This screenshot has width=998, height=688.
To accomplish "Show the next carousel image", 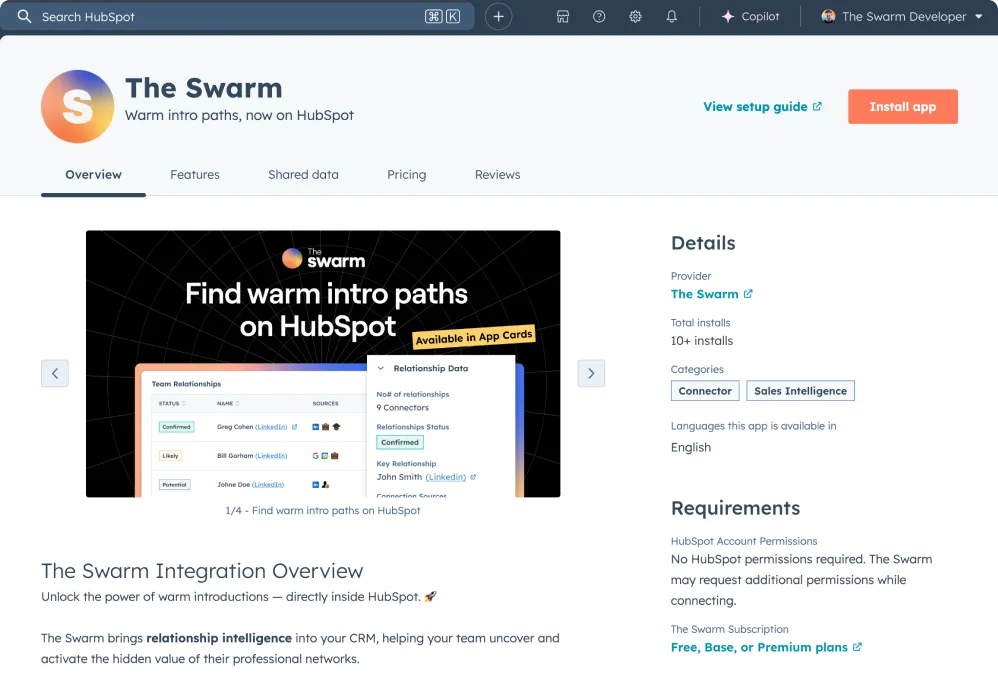I will tap(591, 374).
